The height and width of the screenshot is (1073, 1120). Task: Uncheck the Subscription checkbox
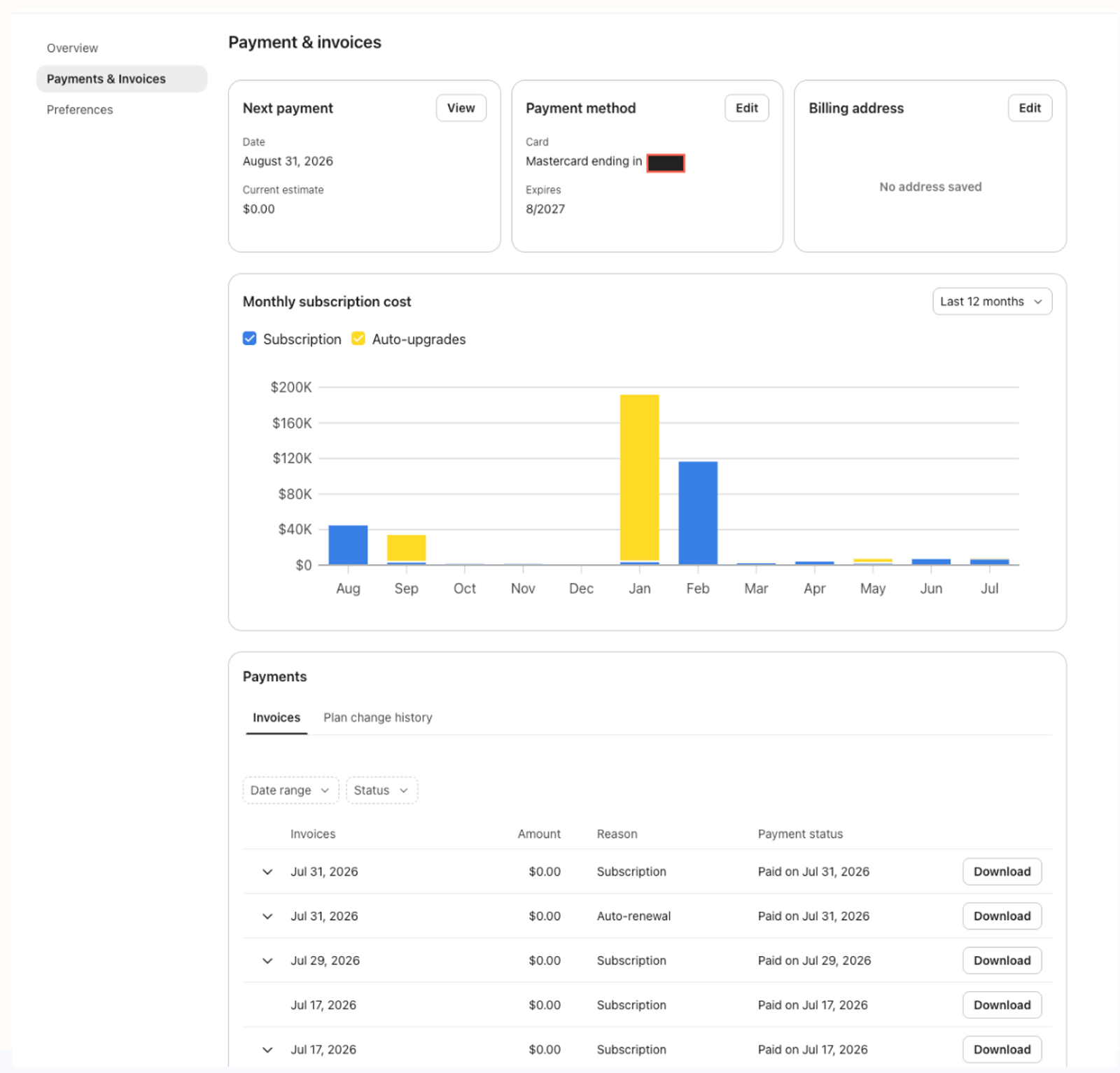click(x=250, y=339)
